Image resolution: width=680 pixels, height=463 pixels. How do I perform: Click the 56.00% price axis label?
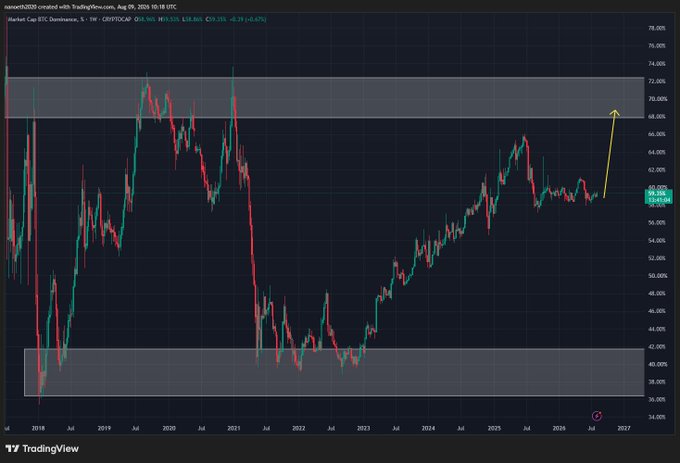657,222
